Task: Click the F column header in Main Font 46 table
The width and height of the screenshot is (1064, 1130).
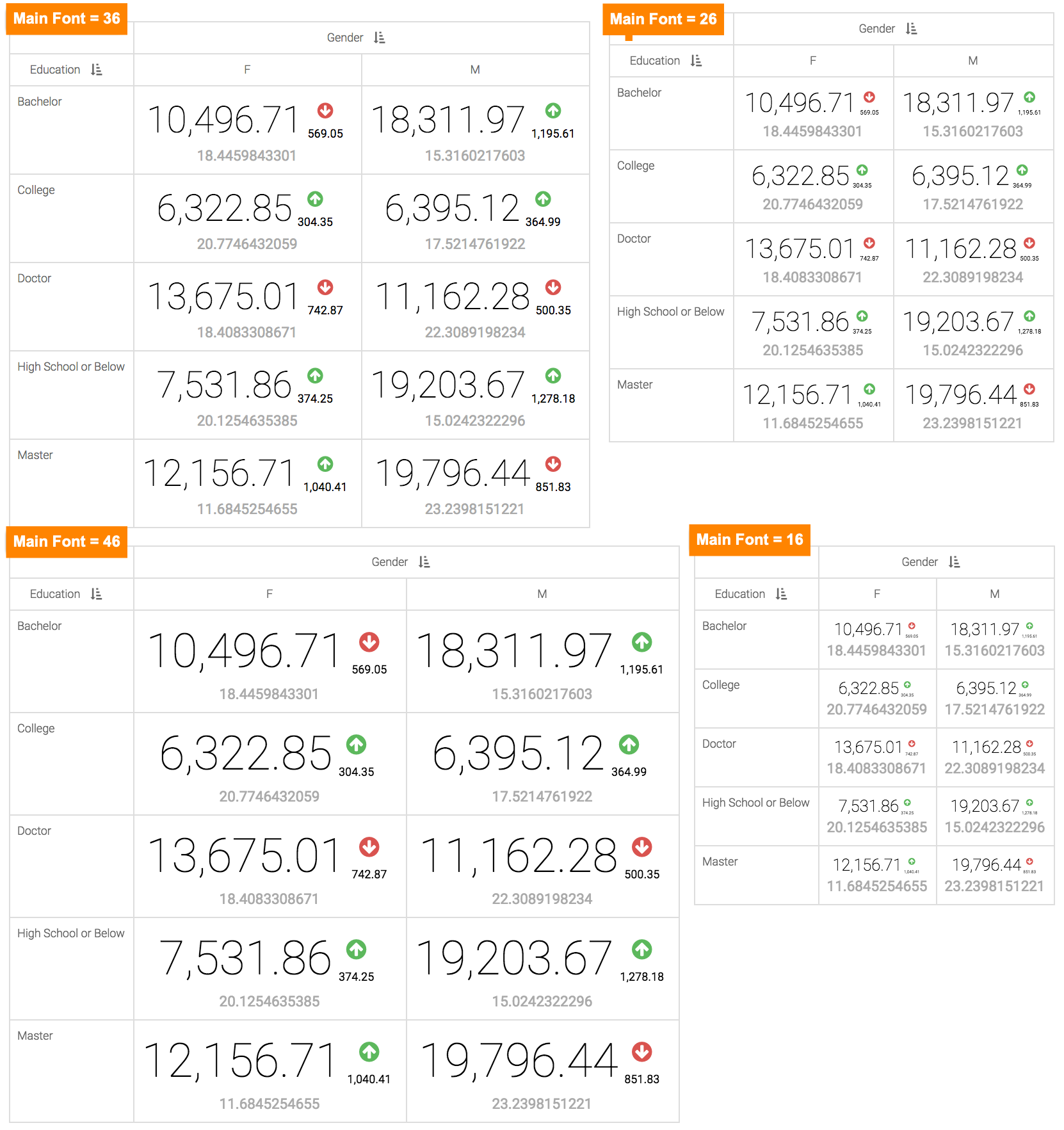Action: pyautogui.click(x=270, y=594)
